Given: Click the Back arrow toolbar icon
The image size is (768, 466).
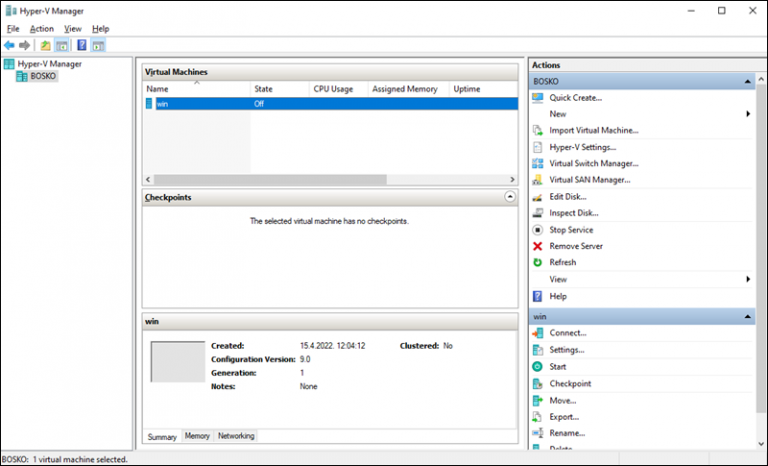Looking at the screenshot, I should coord(9,46).
